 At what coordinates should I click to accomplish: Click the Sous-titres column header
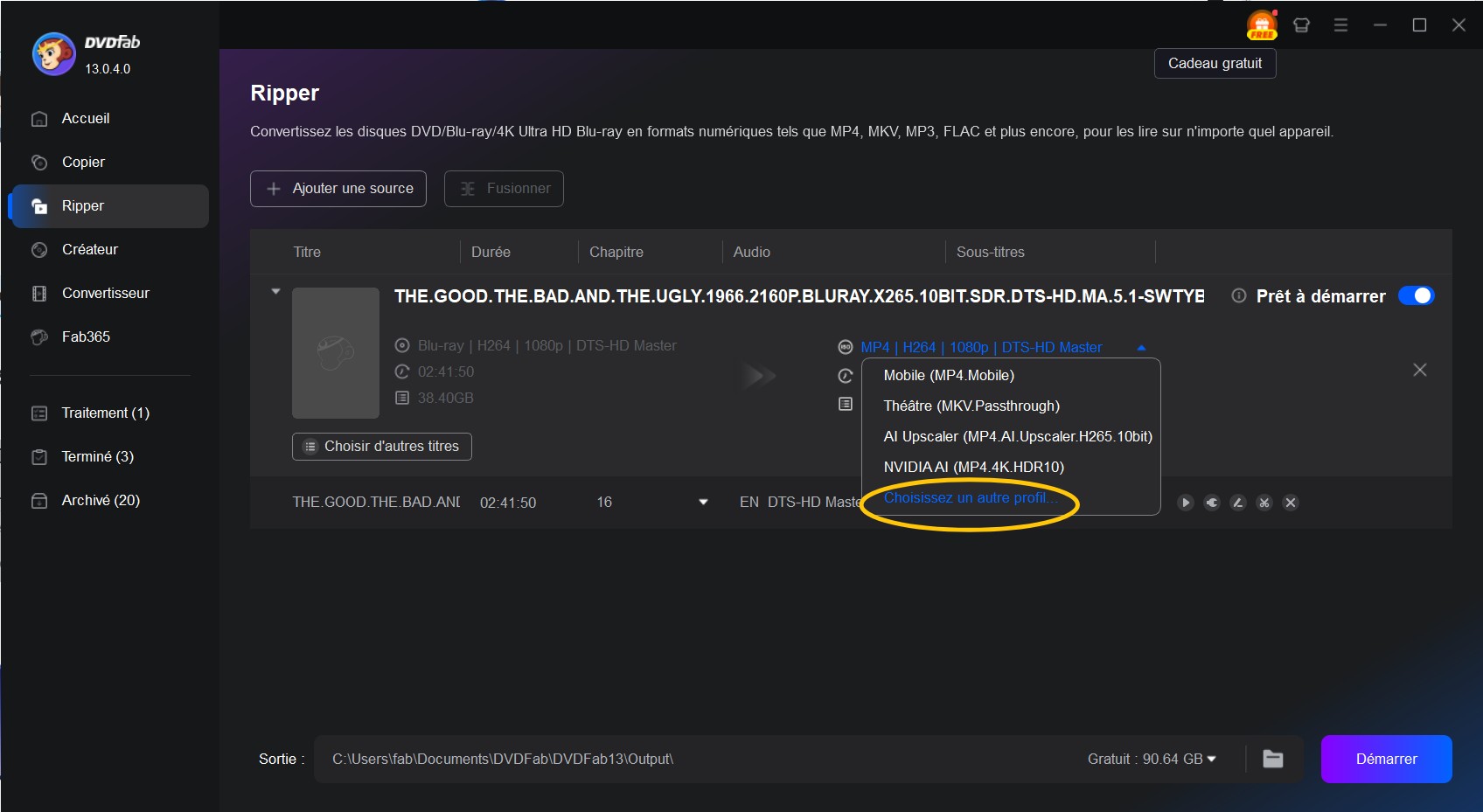[x=991, y=252]
